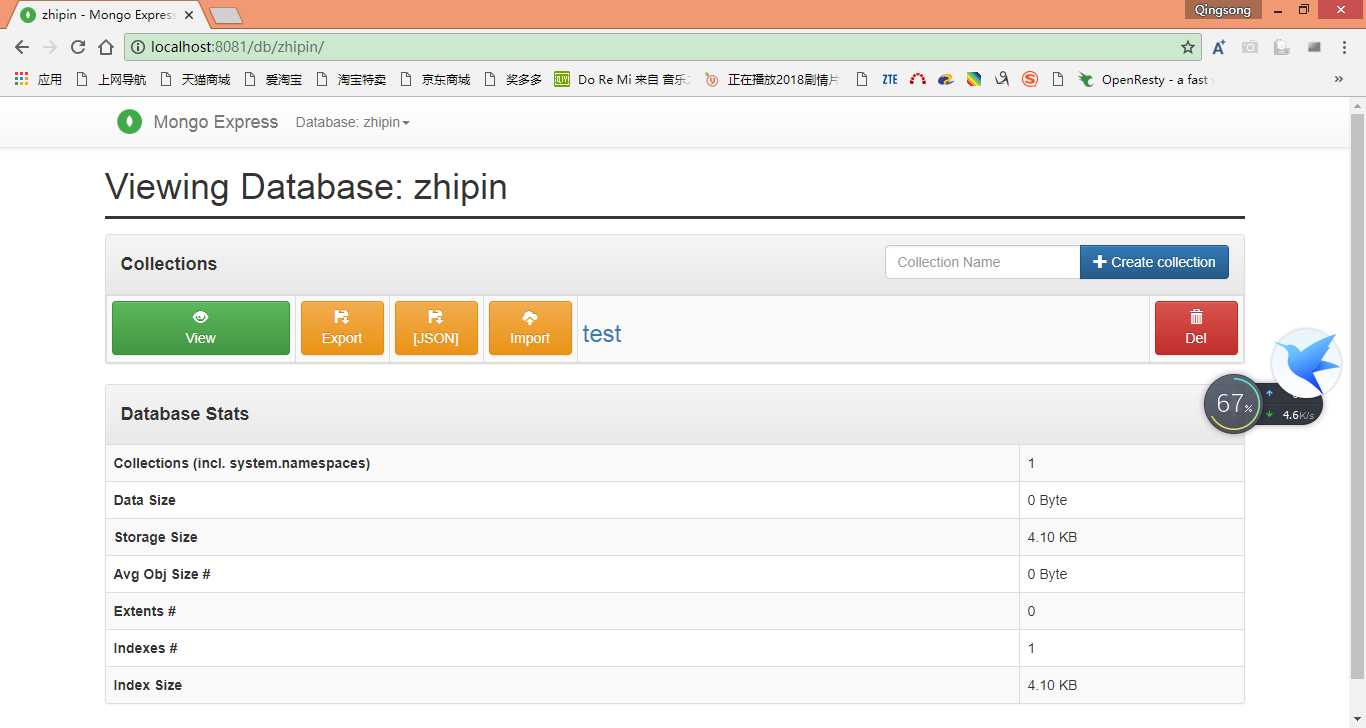Click the Create collection button

pos(1154,262)
